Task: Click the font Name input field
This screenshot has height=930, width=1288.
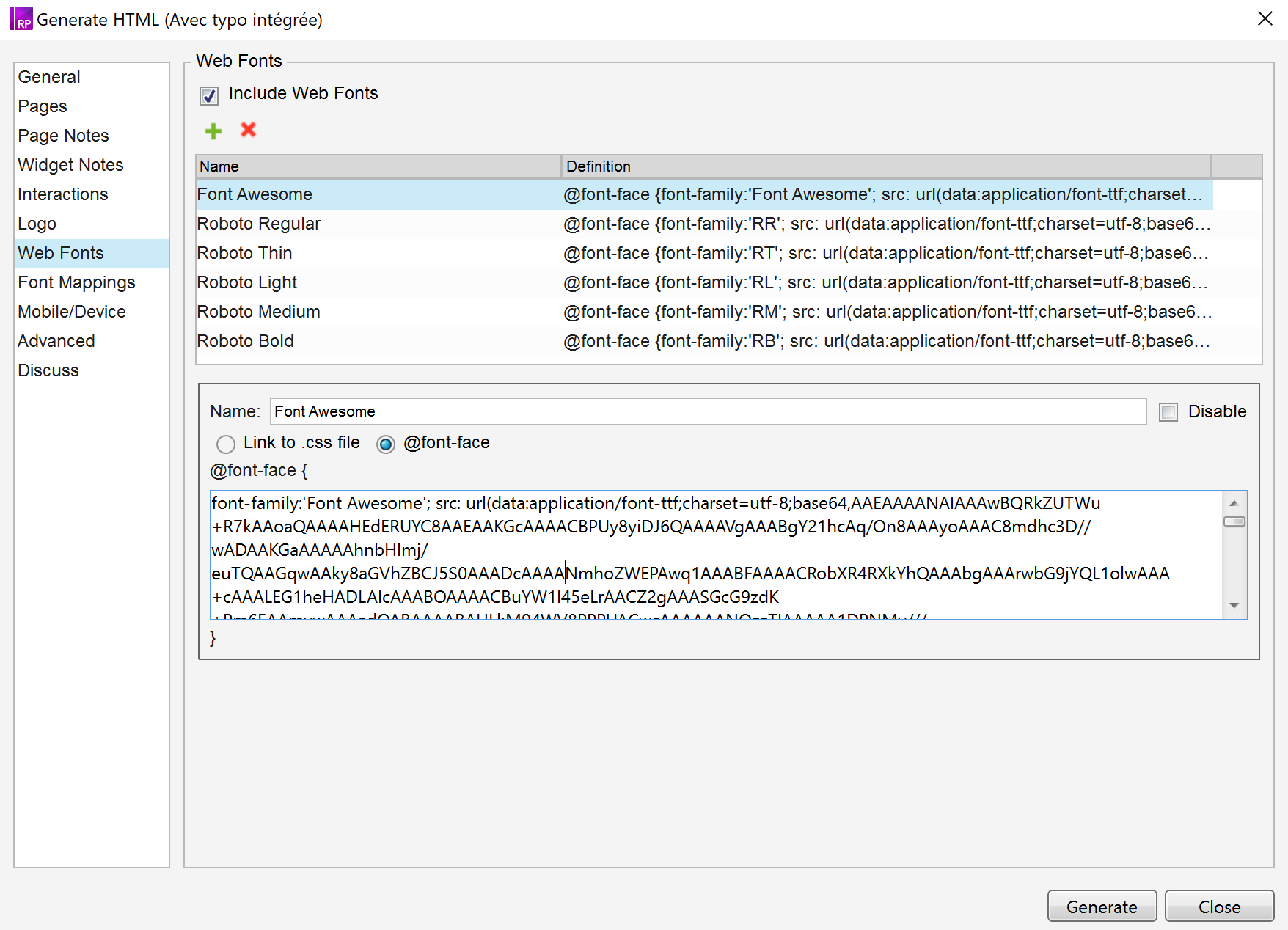Action: click(707, 411)
